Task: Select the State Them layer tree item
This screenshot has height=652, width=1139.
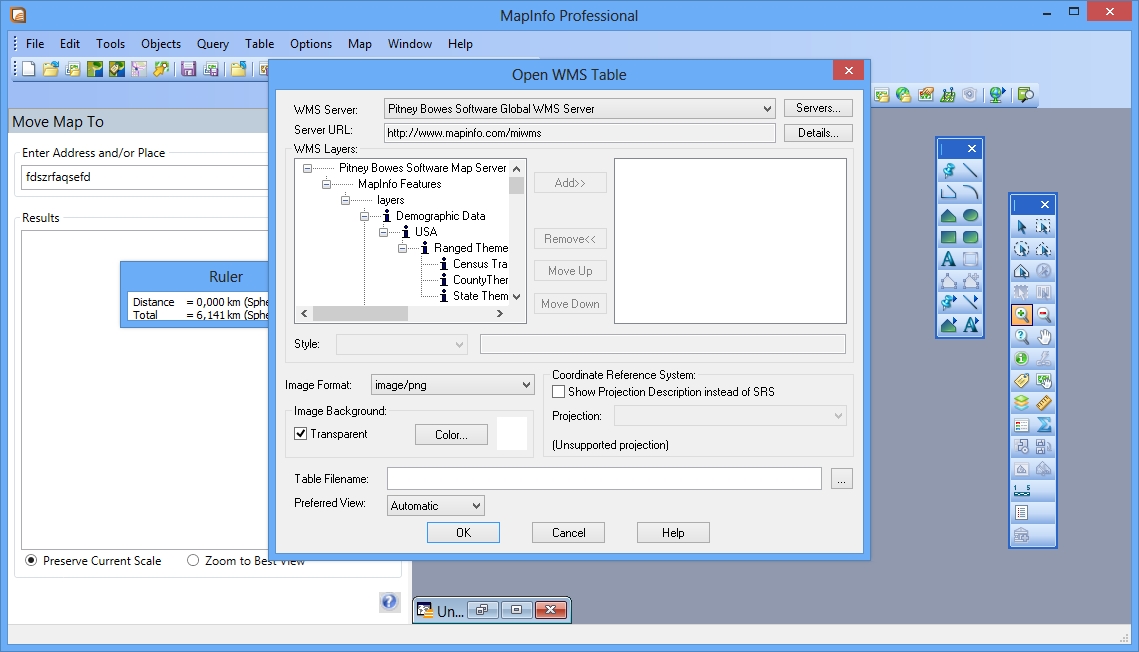Action: pyautogui.click(x=480, y=296)
